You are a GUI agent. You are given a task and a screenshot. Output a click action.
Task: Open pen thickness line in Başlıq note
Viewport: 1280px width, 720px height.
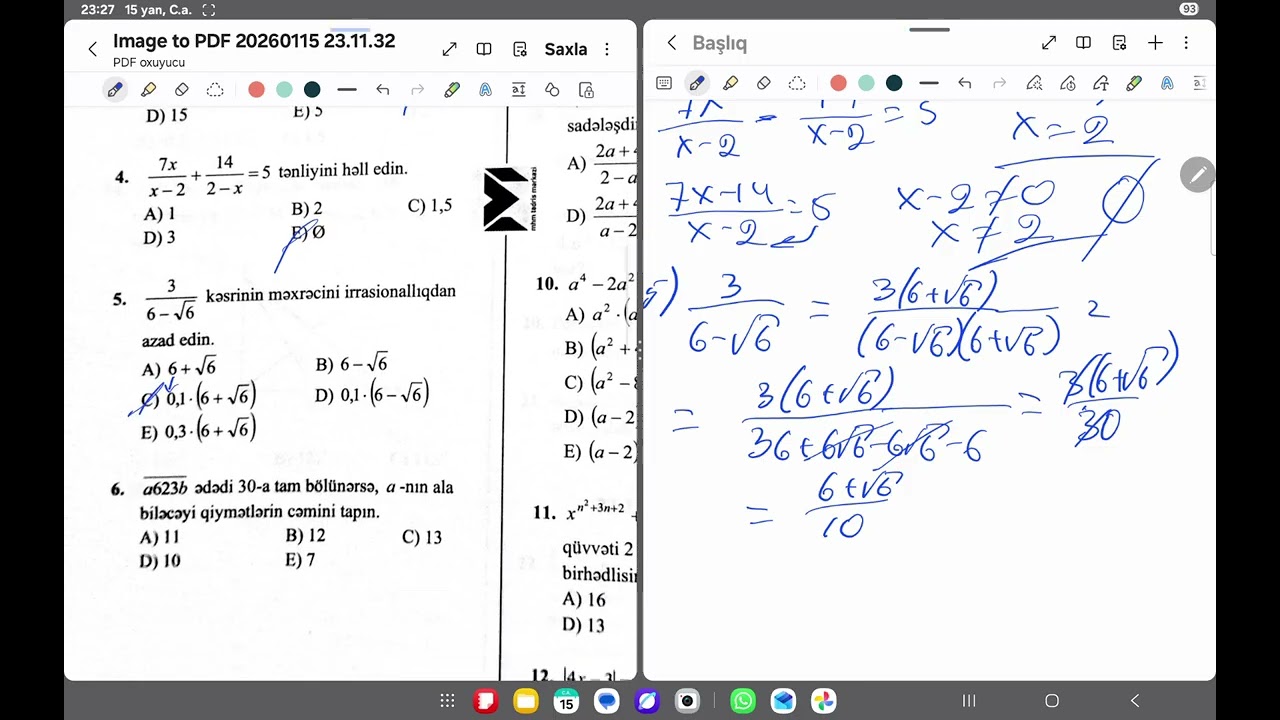coord(929,83)
